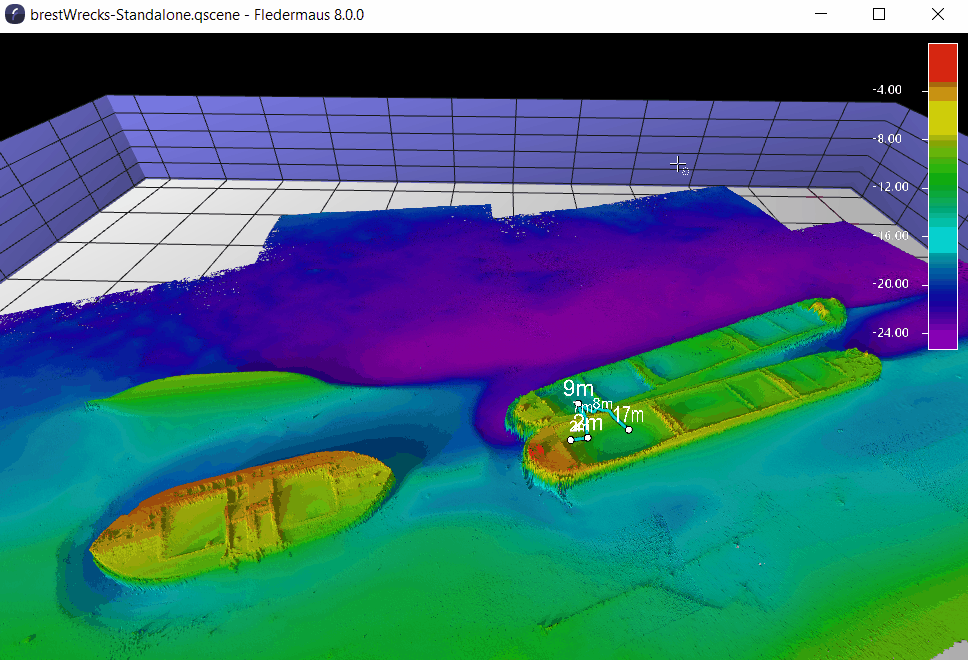Pick the cyan band near -16.00
The image size is (968, 660).
[942, 241]
